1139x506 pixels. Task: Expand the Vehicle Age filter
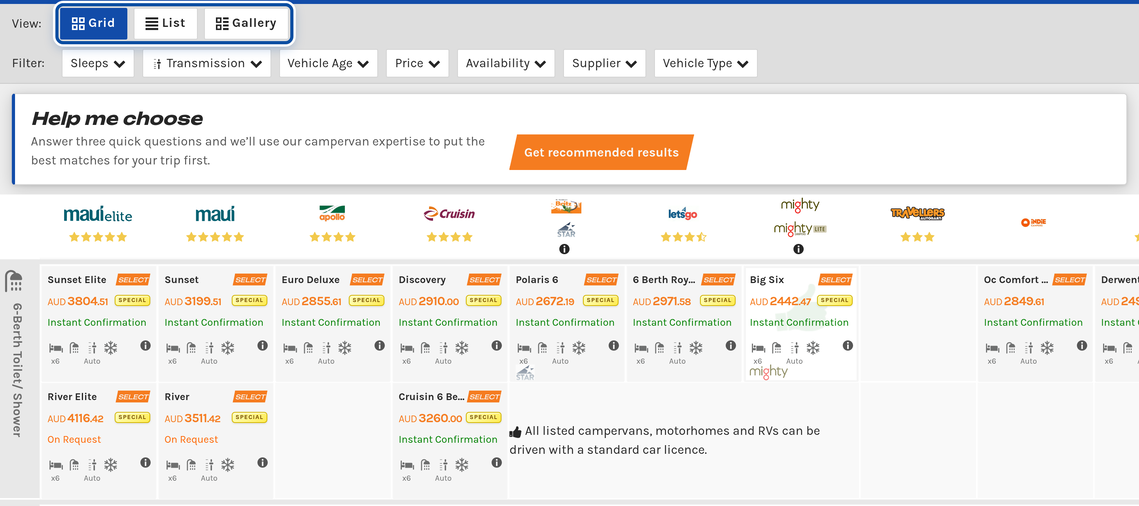pyautogui.click(x=328, y=63)
